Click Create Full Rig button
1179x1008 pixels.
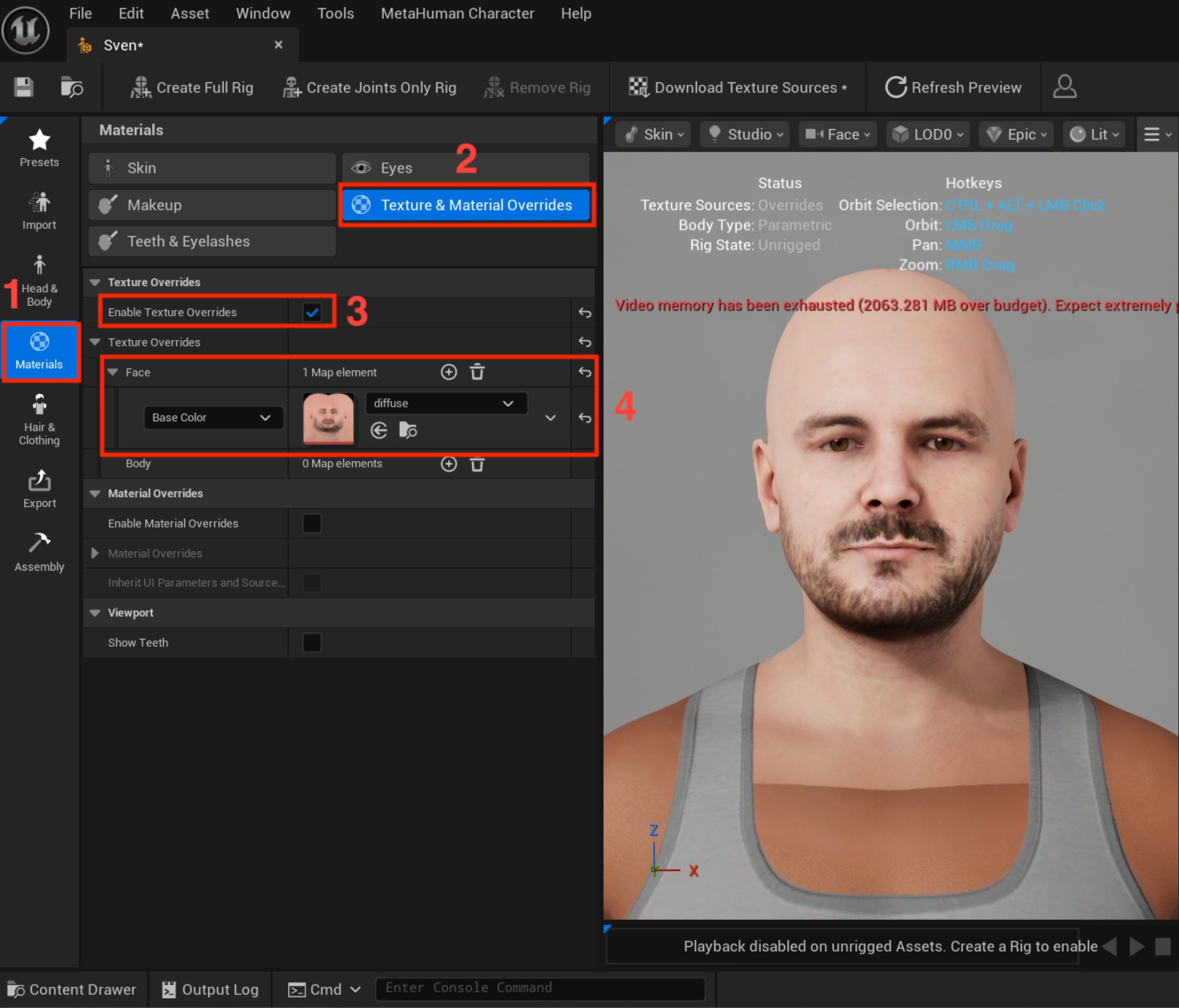(x=192, y=88)
